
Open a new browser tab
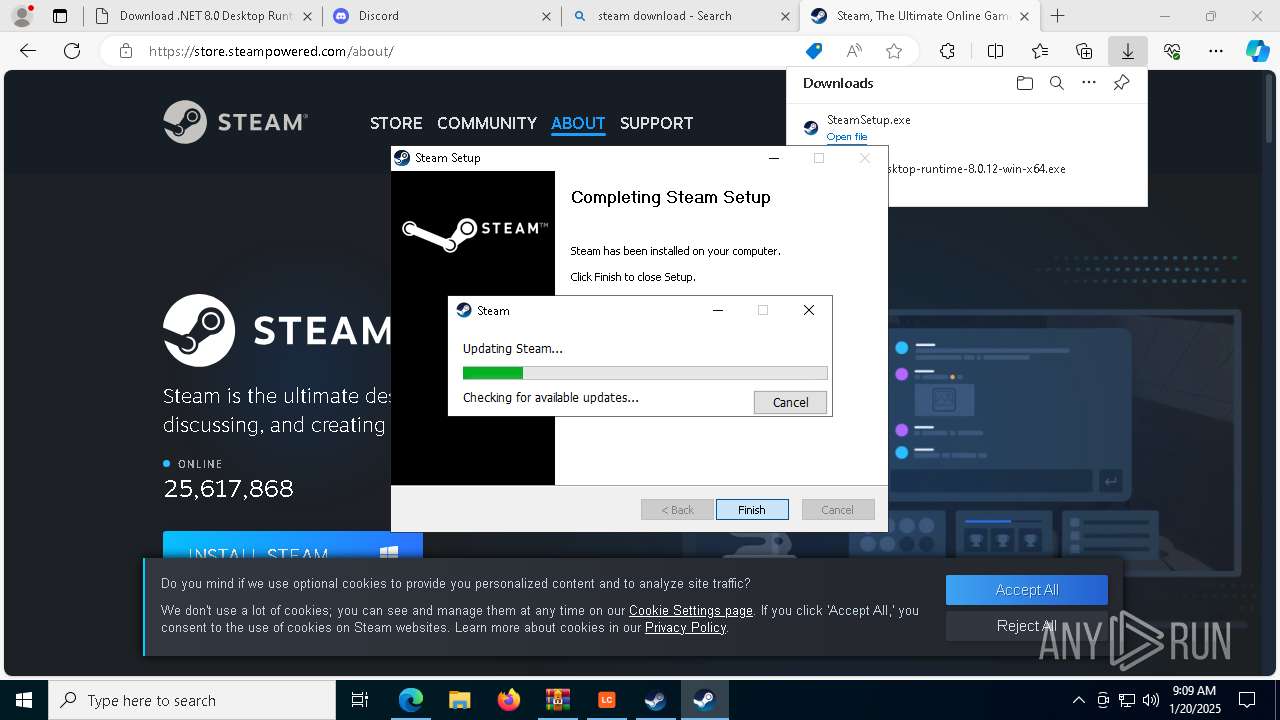[1057, 16]
